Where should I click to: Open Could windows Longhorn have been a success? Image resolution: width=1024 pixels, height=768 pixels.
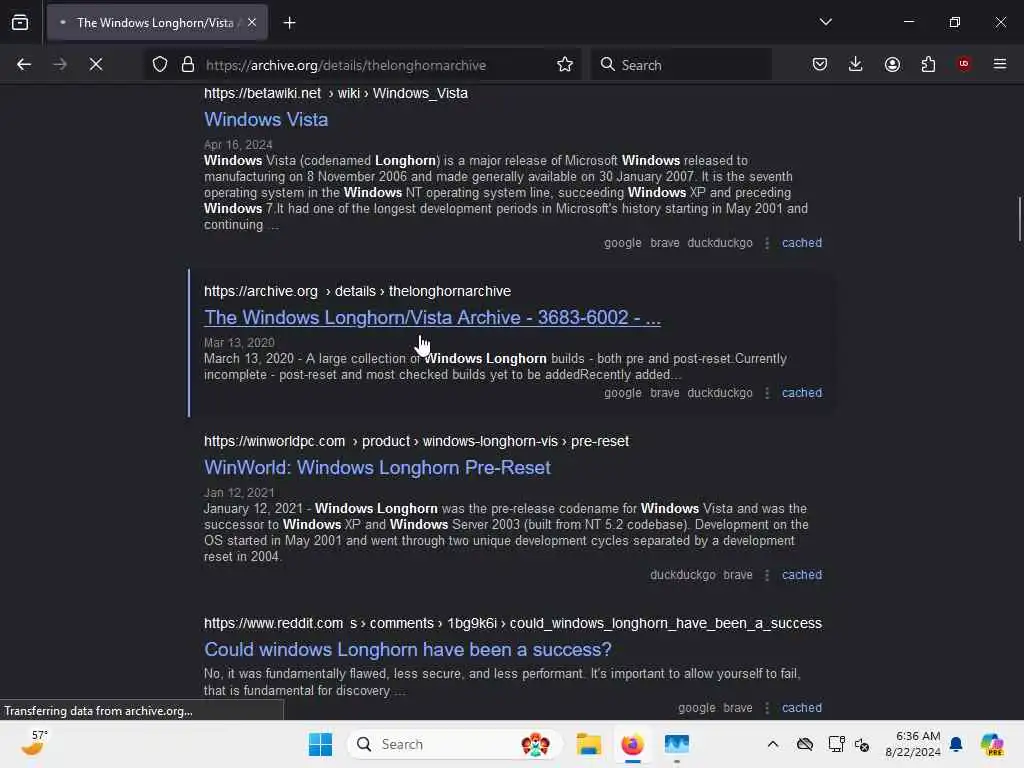(x=408, y=649)
